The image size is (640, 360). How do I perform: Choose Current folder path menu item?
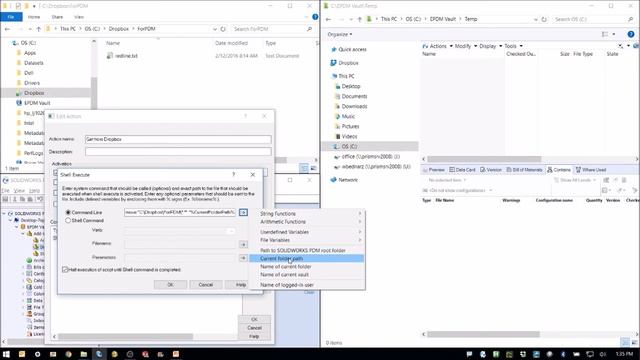coord(307,258)
